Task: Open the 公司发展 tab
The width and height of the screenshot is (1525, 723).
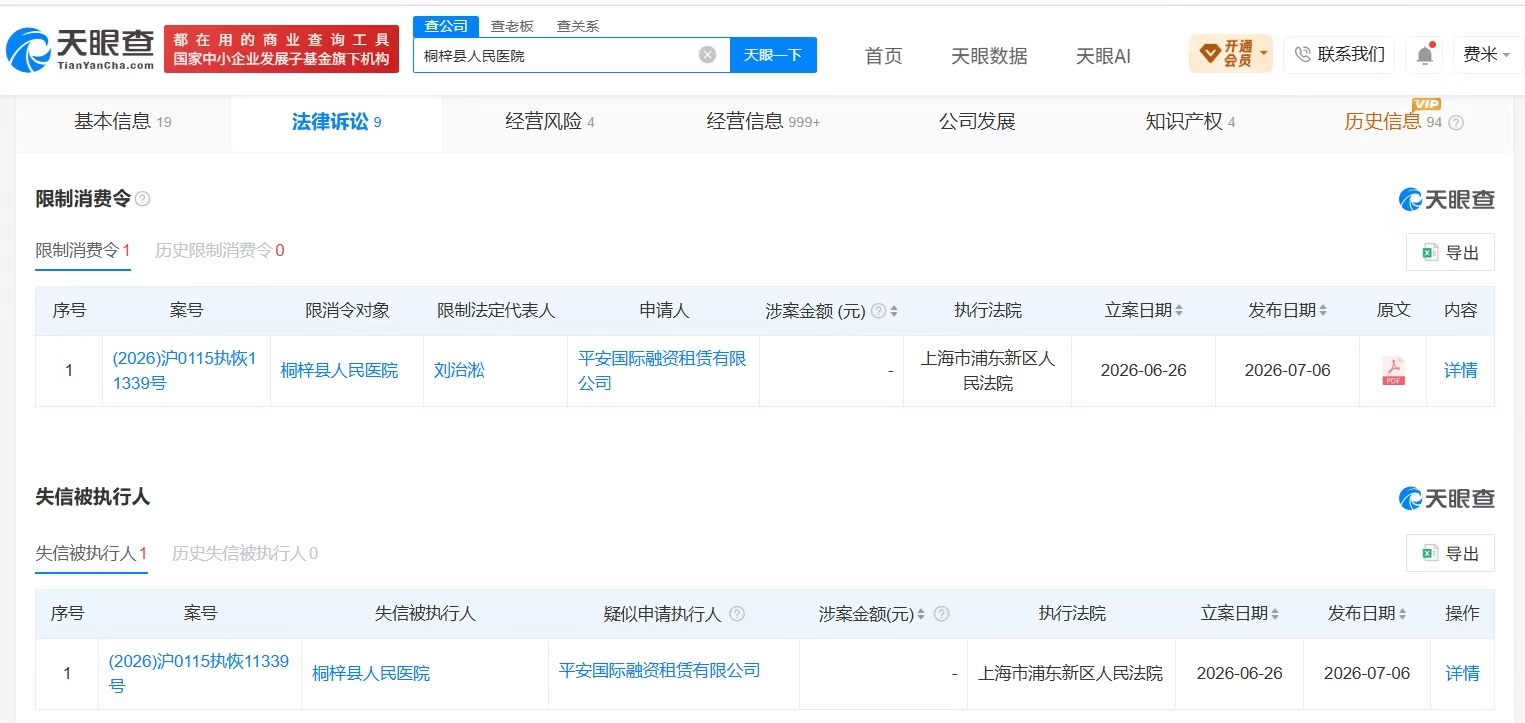Action: (977, 122)
